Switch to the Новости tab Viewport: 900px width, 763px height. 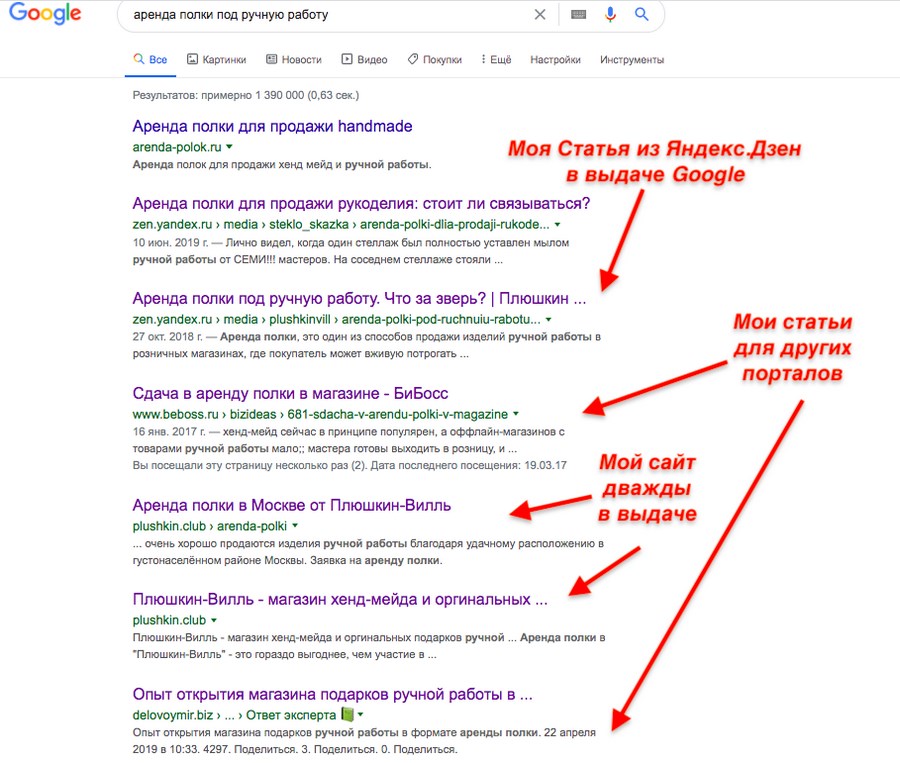(x=294, y=60)
